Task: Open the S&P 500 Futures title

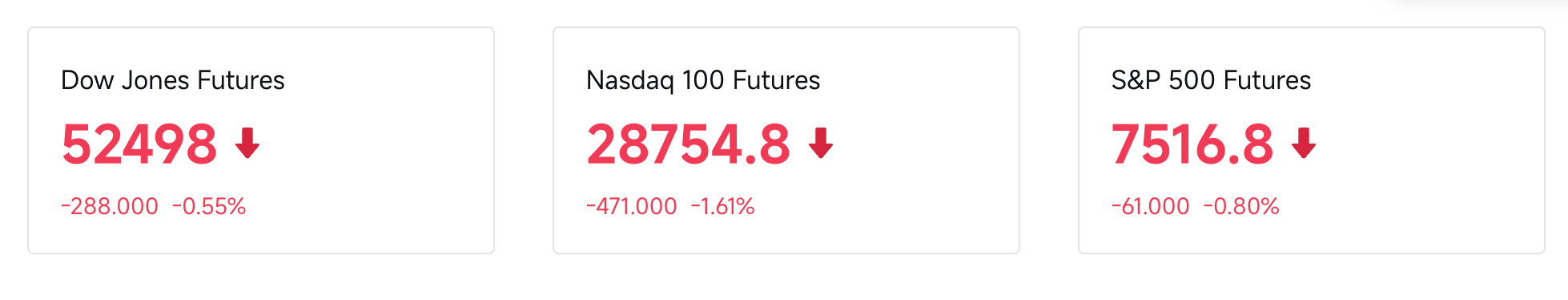Action: tap(1211, 80)
